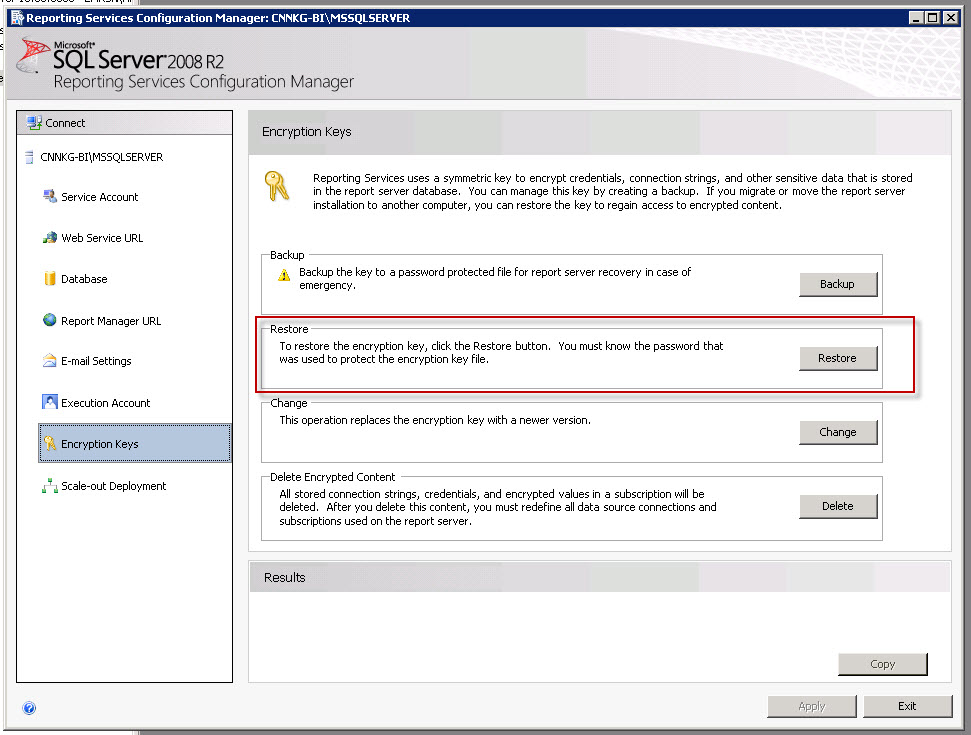Click the E-mail Settings envelope icon

click(50, 360)
